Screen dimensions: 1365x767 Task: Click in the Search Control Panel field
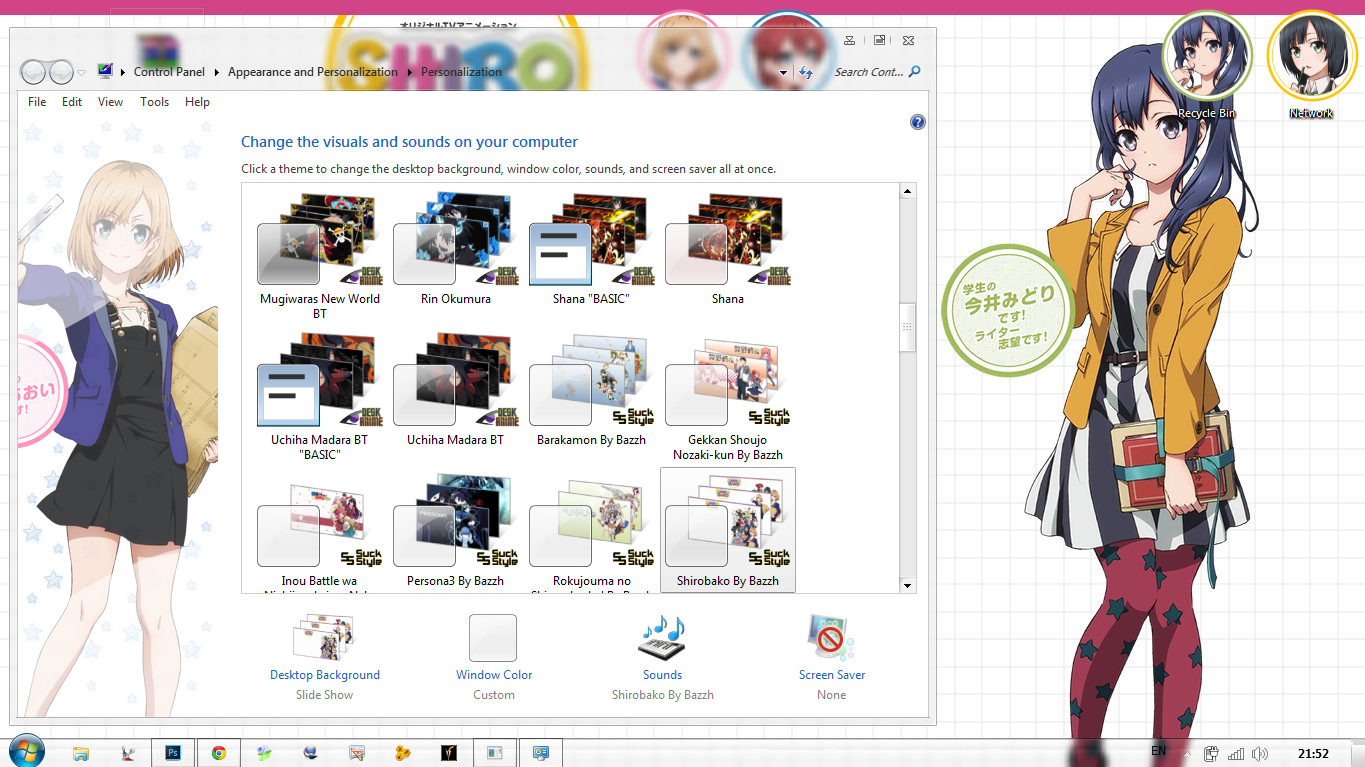click(x=868, y=72)
